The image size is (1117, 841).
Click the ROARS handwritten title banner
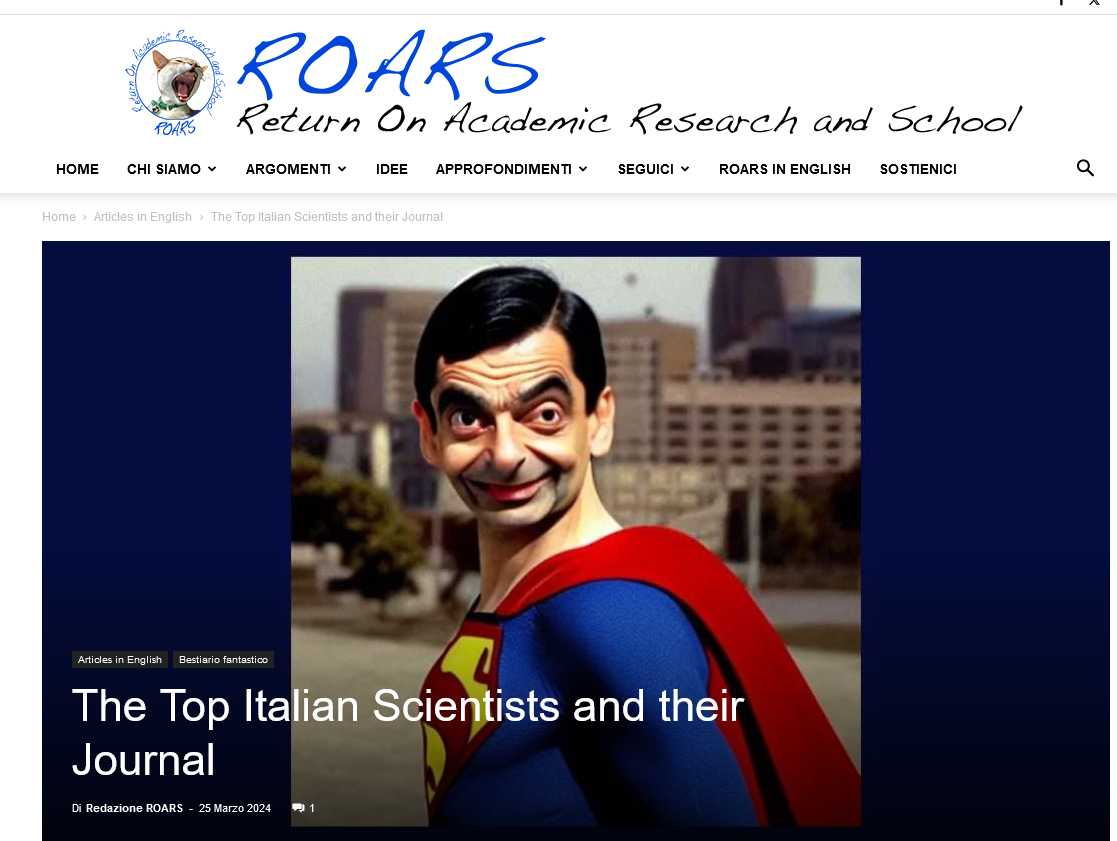coord(629,83)
